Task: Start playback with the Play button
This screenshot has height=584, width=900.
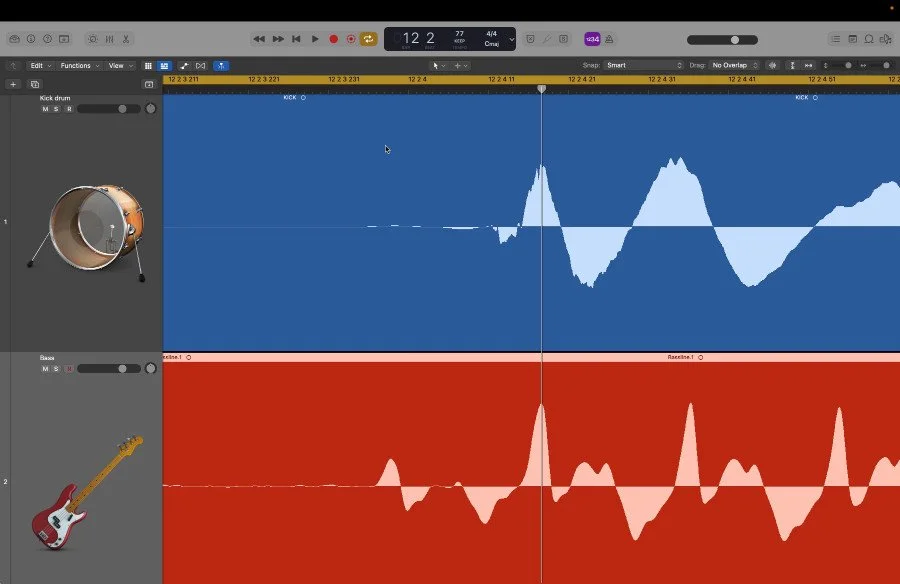Action: click(x=315, y=39)
